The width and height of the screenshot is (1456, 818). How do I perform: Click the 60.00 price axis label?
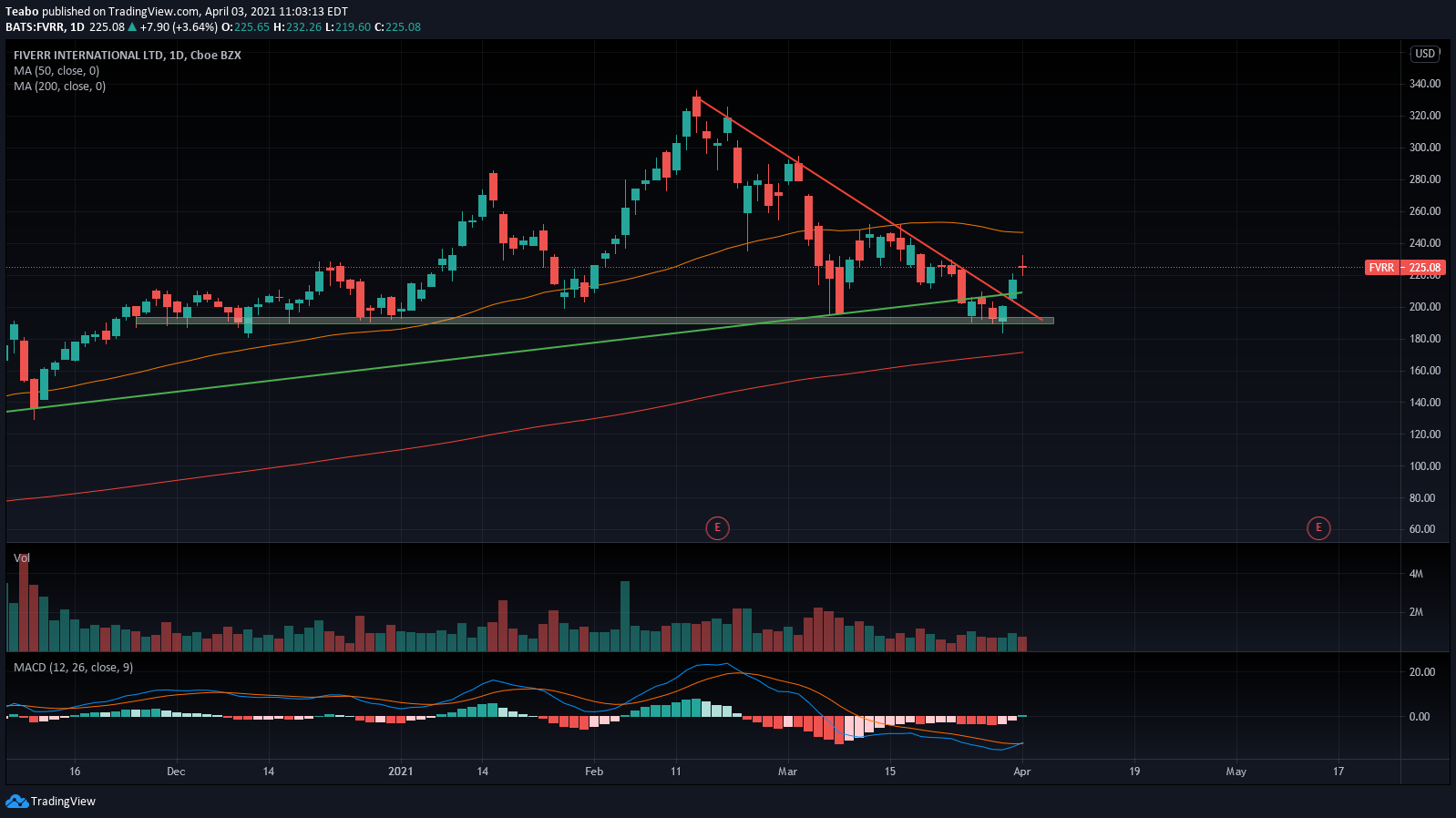coord(1422,529)
